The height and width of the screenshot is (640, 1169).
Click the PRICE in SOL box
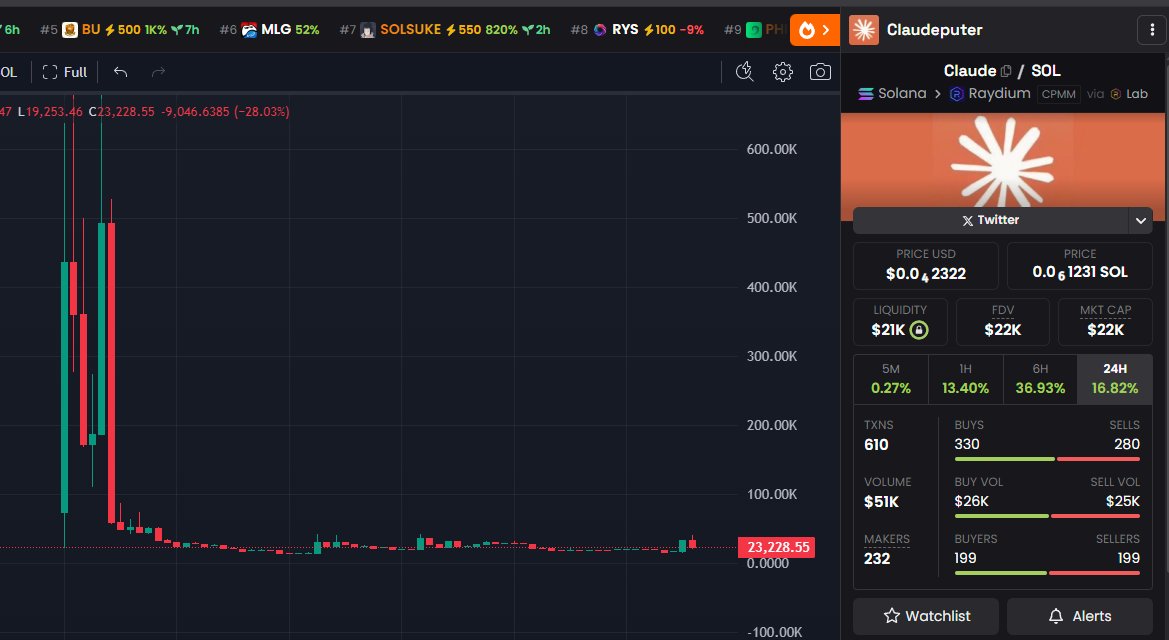point(1080,266)
